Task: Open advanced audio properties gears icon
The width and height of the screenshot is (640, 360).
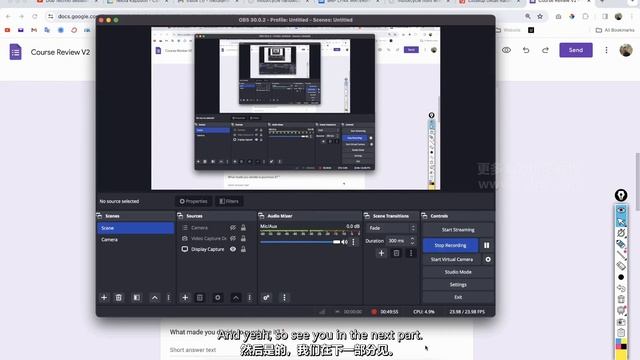Action: point(266,298)
